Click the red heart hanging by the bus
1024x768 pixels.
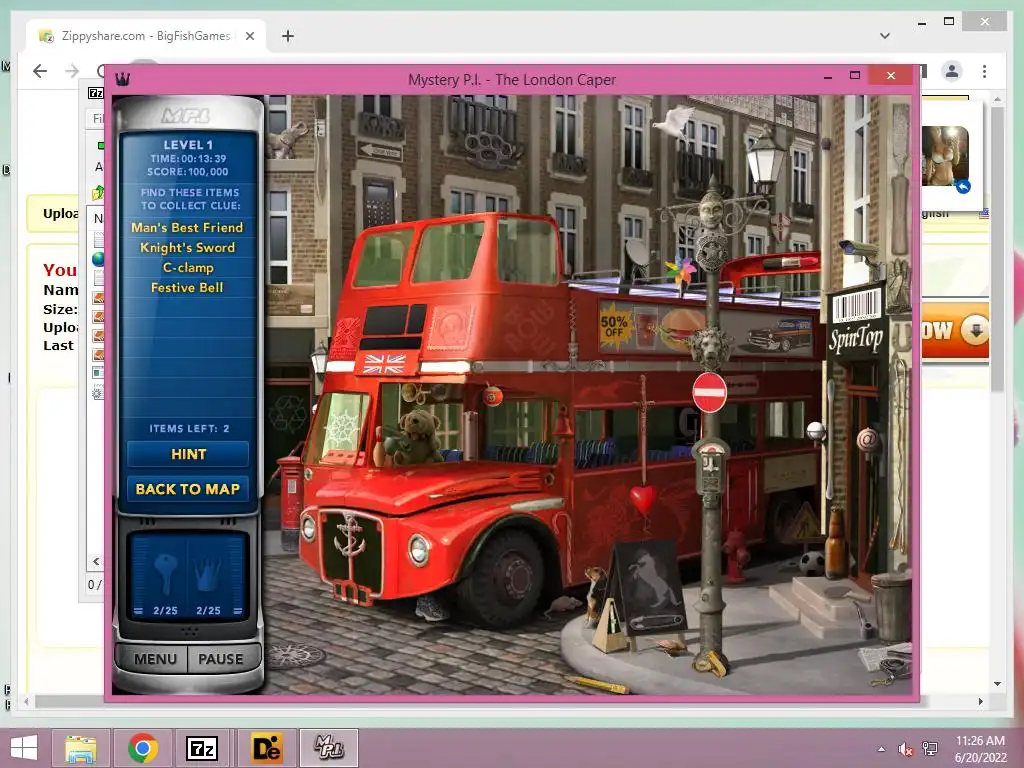[x=643, y=499]
